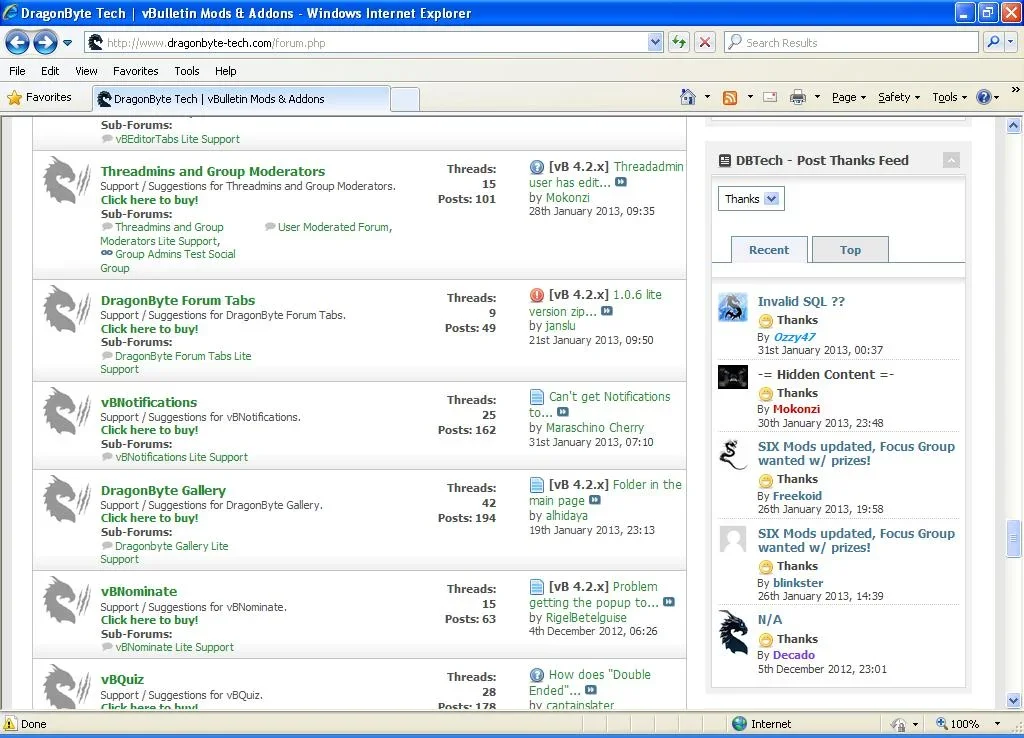Image resolution: width=1024 pixels, height=738 pixels.
Task: Open the Page menu dropdown
Action: pos(848,97)
